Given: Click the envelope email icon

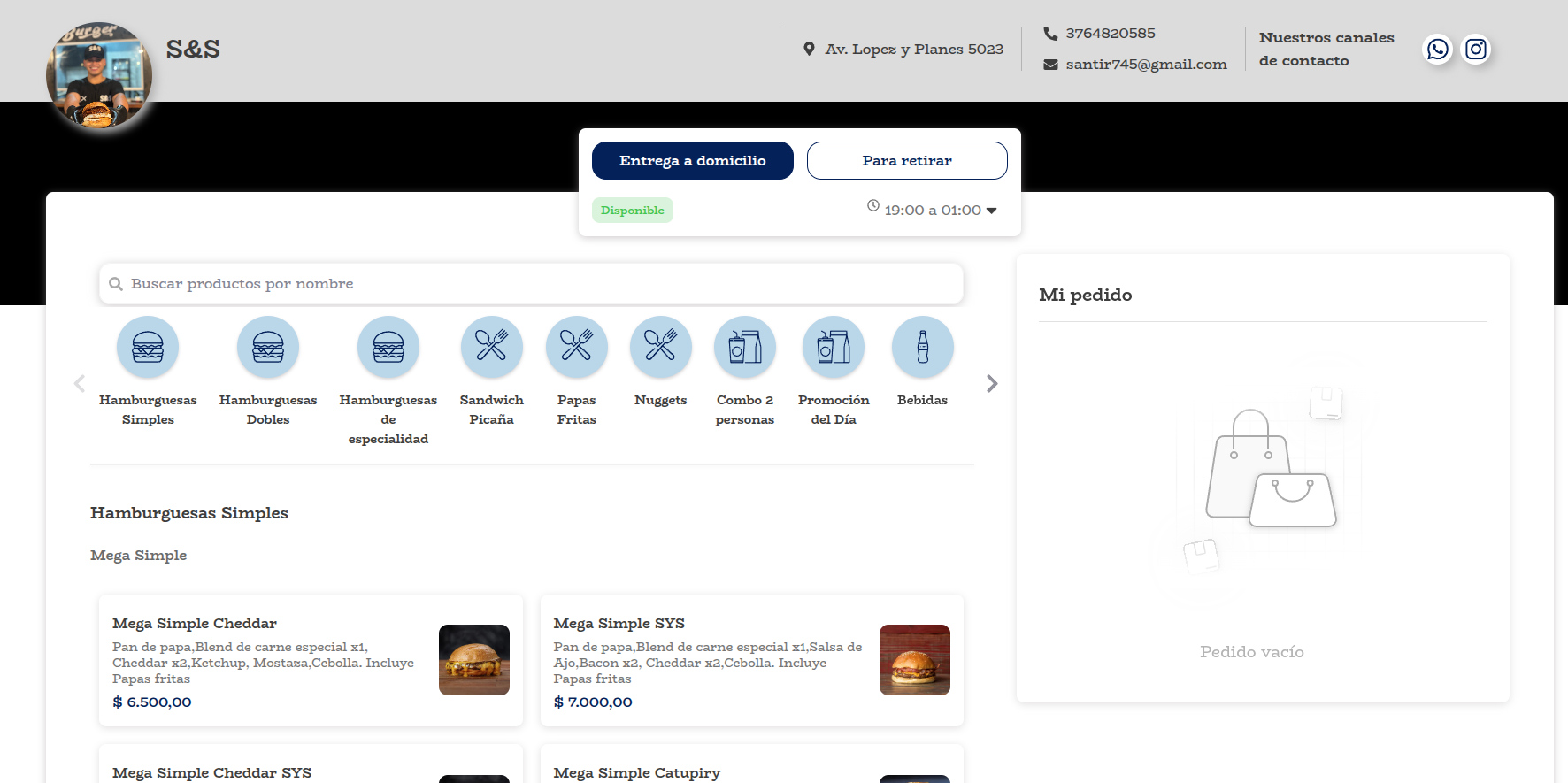Looking at the screenshot, I should 1050,65.
